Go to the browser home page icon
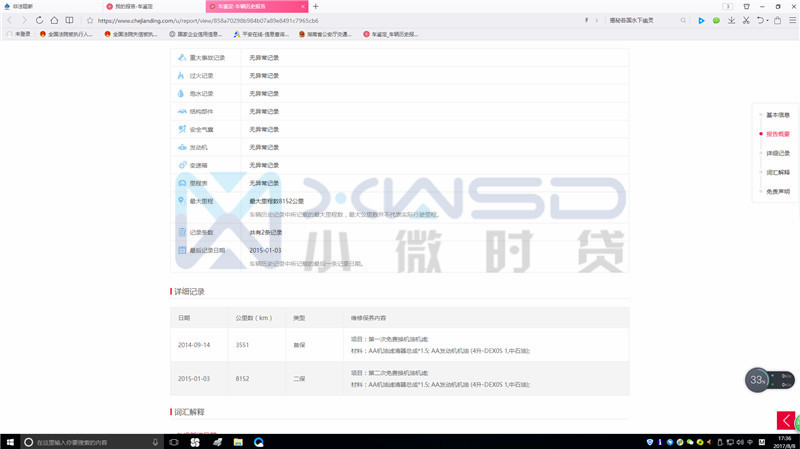The image size is (800, 449). point(54,20)
